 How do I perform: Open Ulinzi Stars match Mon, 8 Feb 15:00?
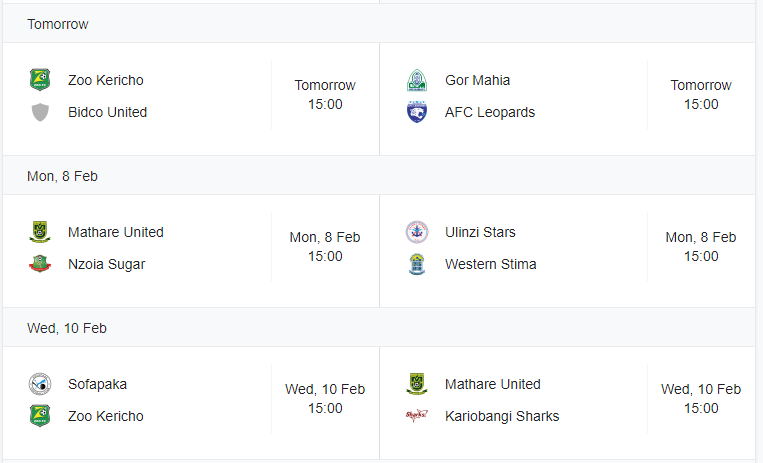point(701,246)
